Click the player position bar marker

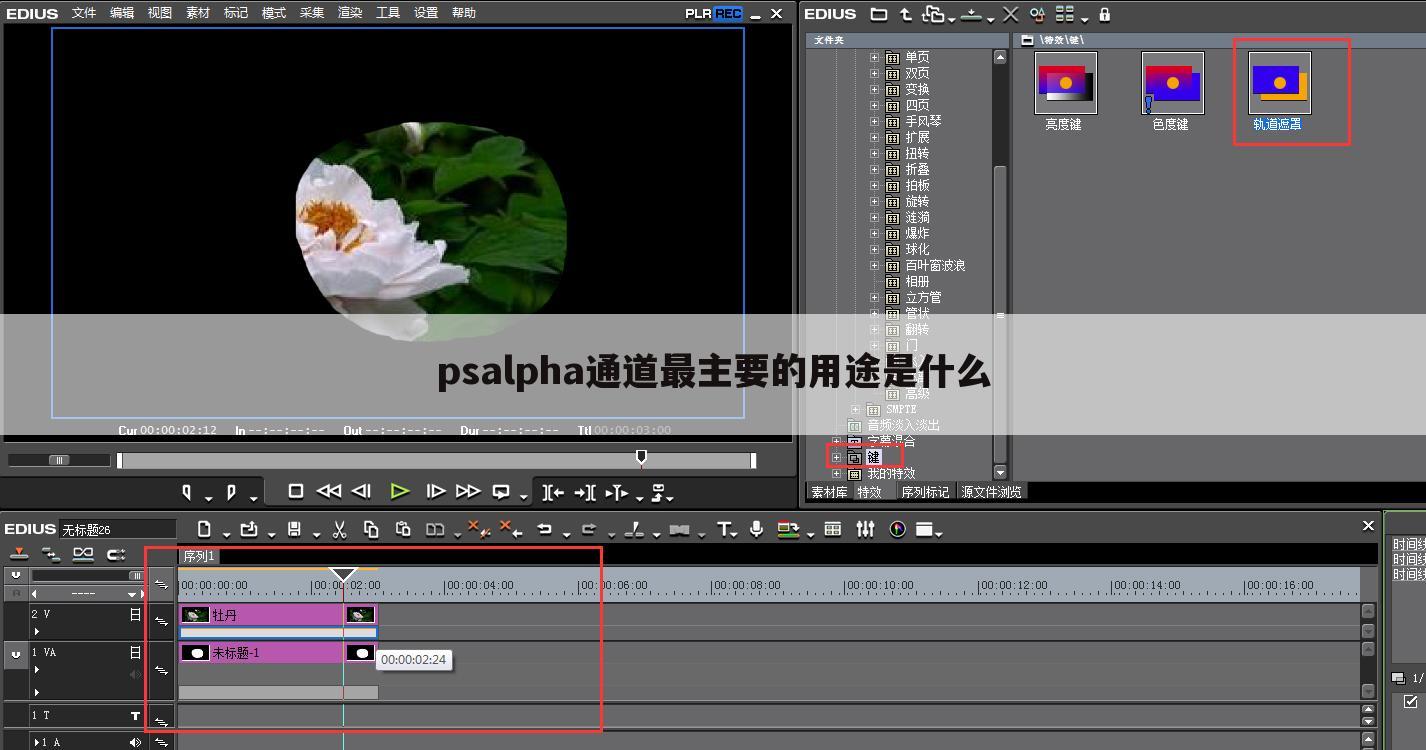point(641,457)
